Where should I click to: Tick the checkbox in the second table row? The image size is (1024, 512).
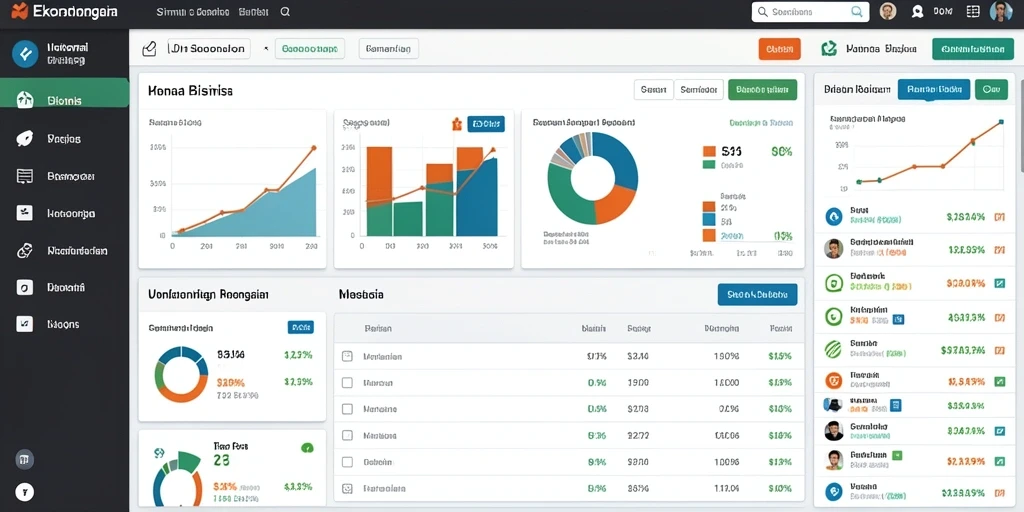point(347,383)
